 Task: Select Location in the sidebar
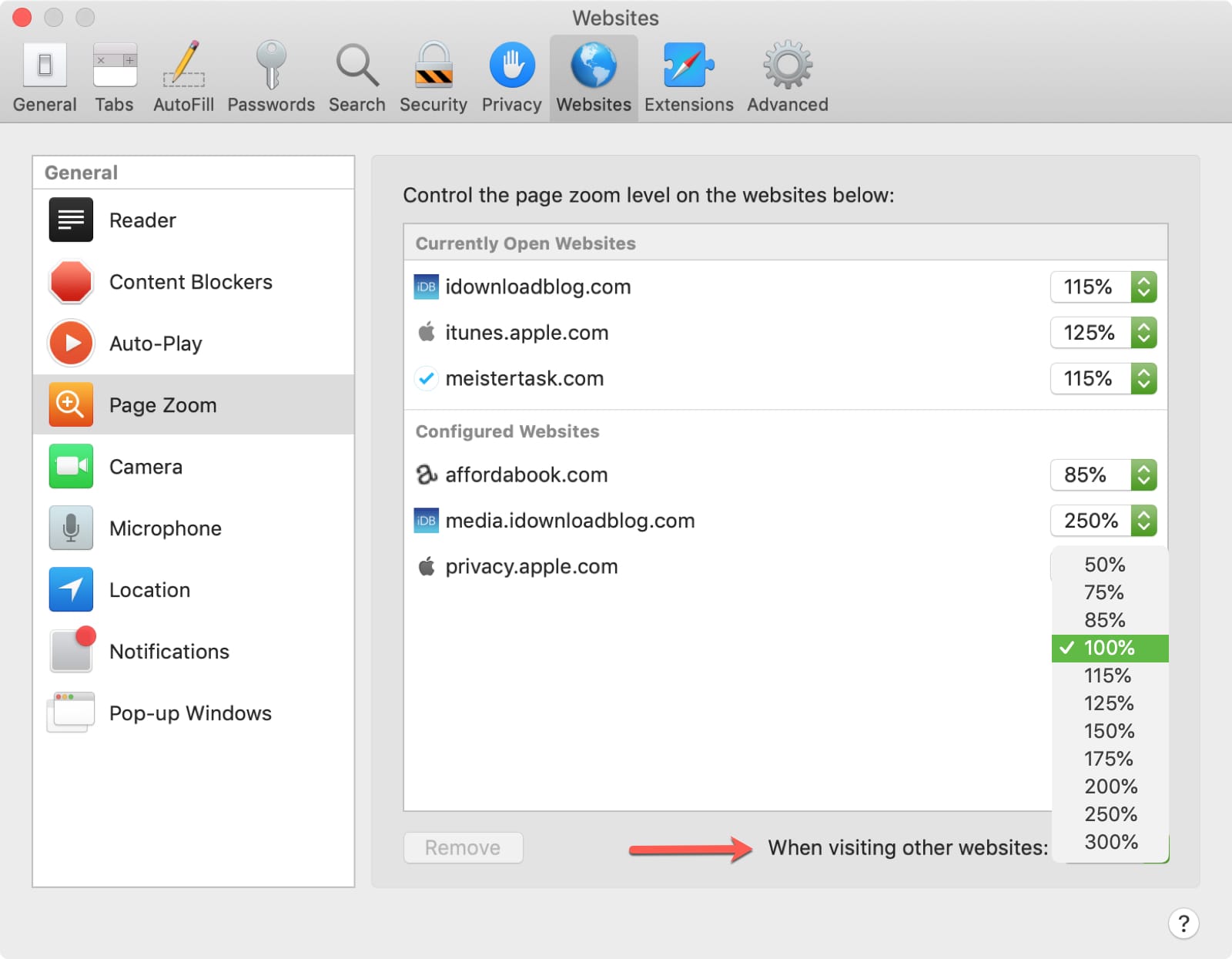point(193,590)
